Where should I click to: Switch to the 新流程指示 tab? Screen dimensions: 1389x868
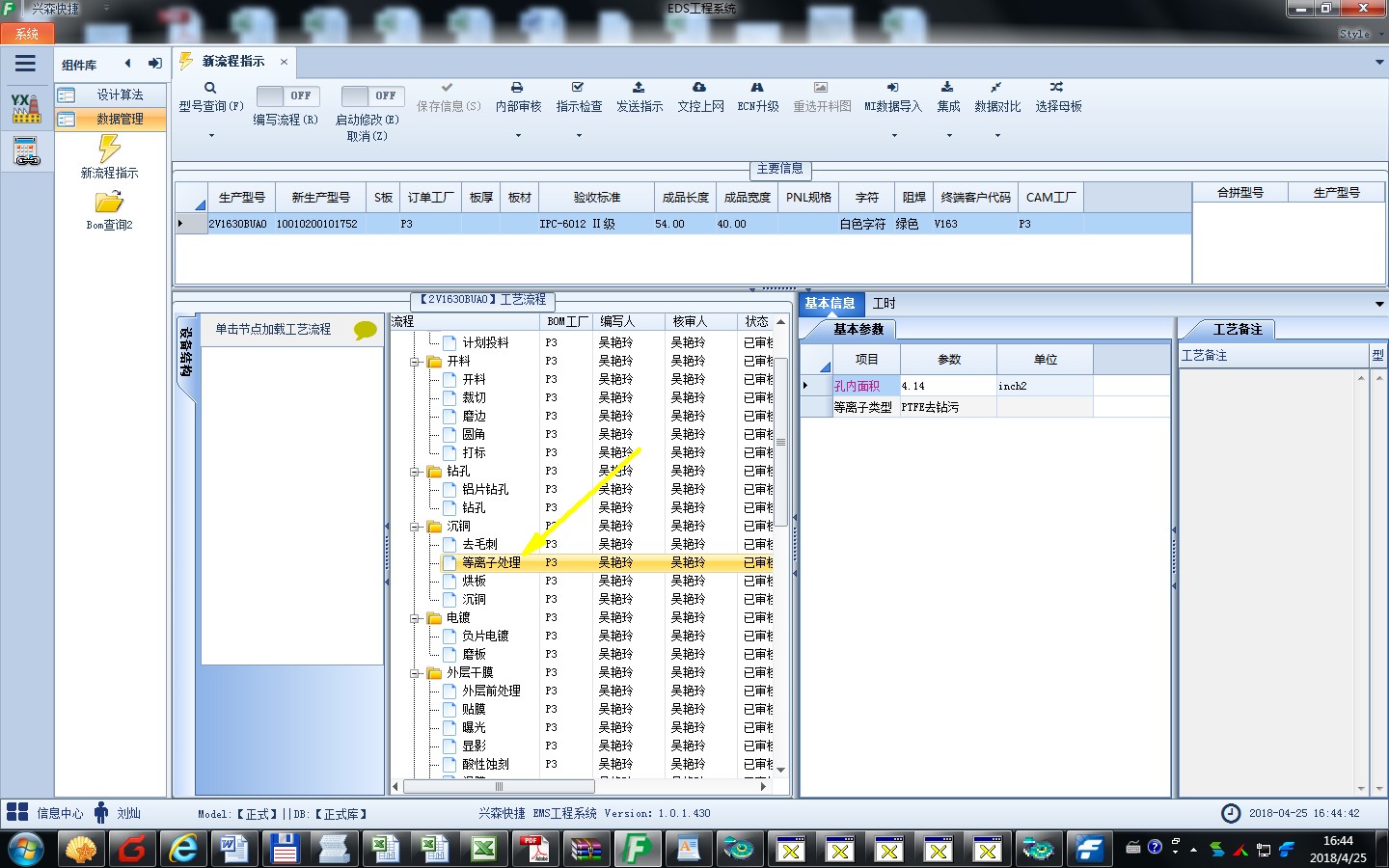(232, 61)
